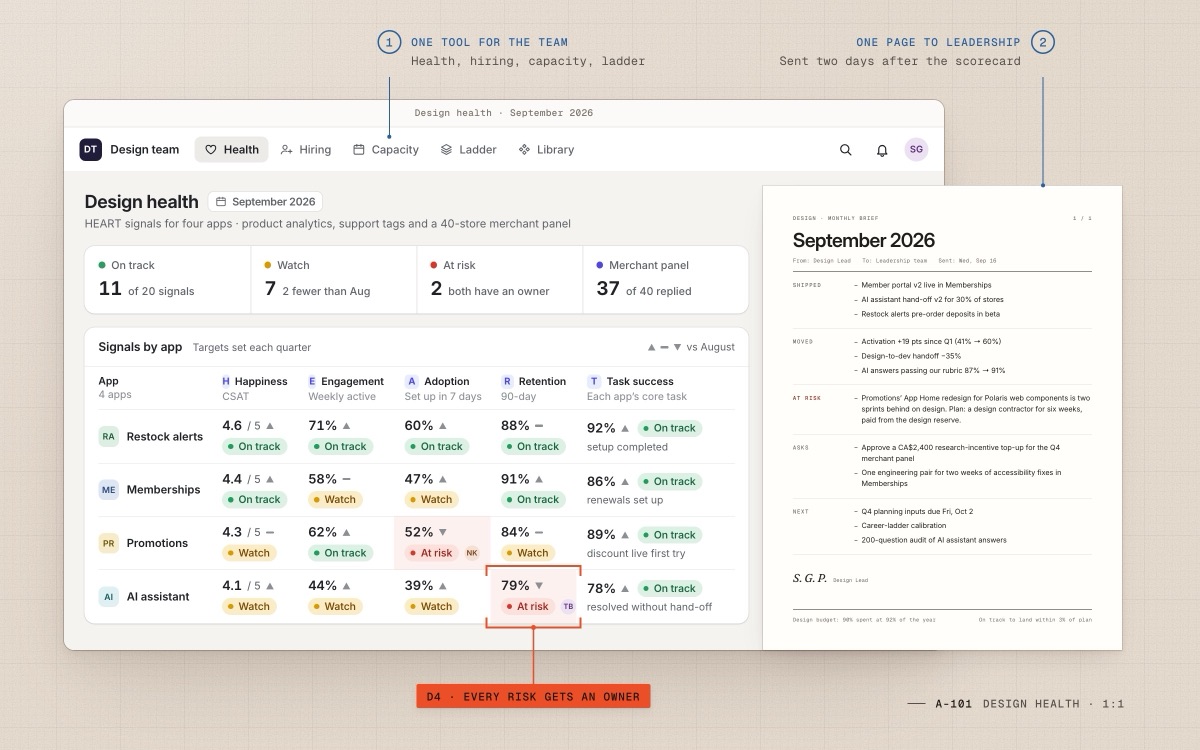Click Promotions adoption At risk pill
The image size is (1200, 750).
(430, 553)
